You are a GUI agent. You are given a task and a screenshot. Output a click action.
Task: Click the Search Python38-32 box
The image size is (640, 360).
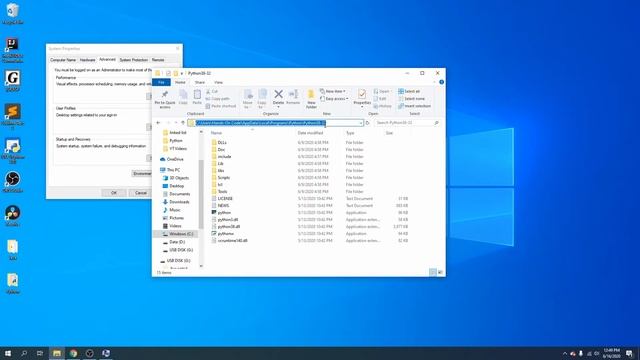[404, 123]
